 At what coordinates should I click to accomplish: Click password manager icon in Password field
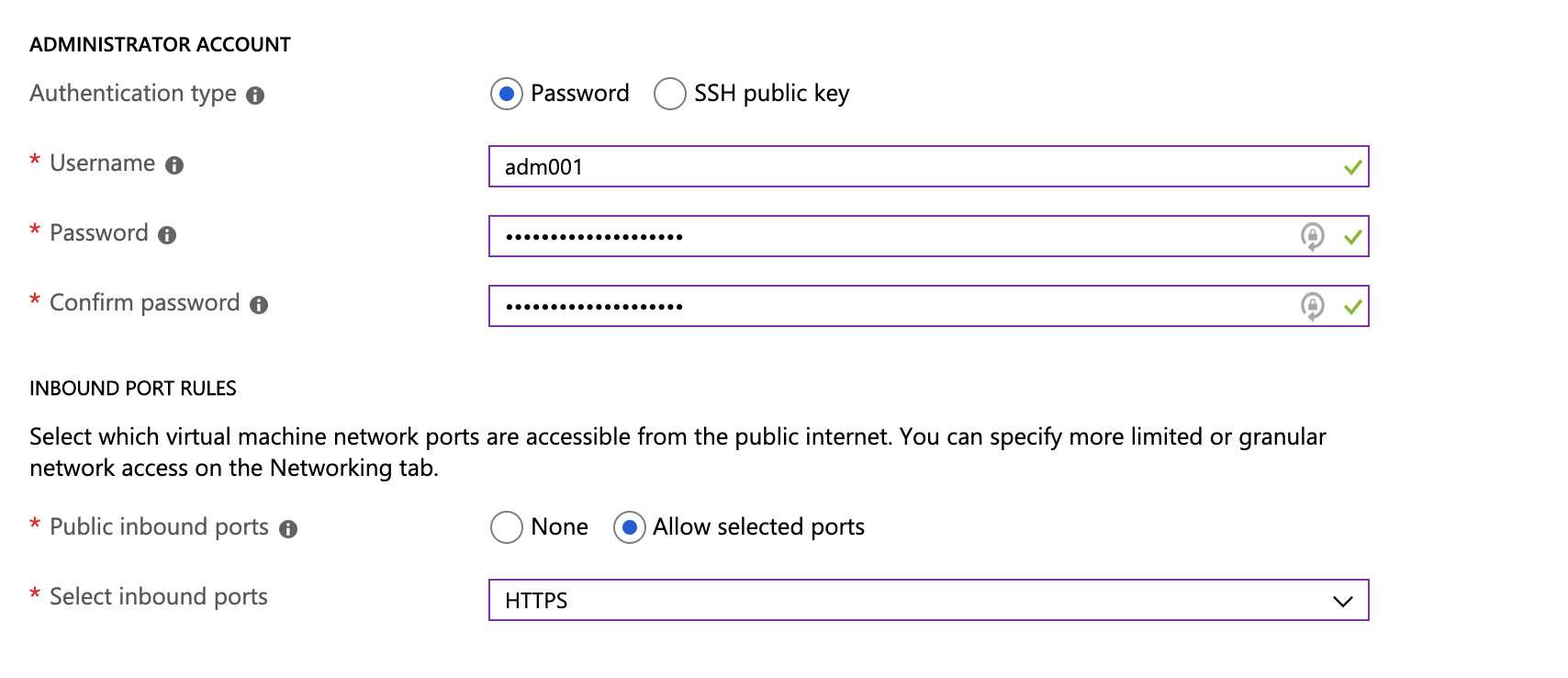[x=1313, y=236]
